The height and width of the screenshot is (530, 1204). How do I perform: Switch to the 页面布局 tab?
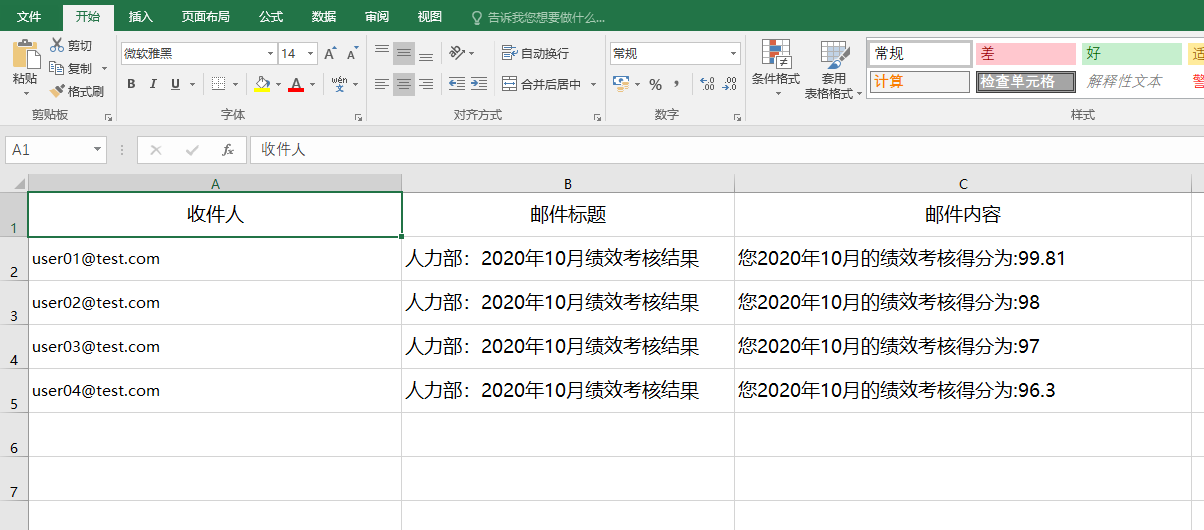pyautogui.click(x=206, y=17)
